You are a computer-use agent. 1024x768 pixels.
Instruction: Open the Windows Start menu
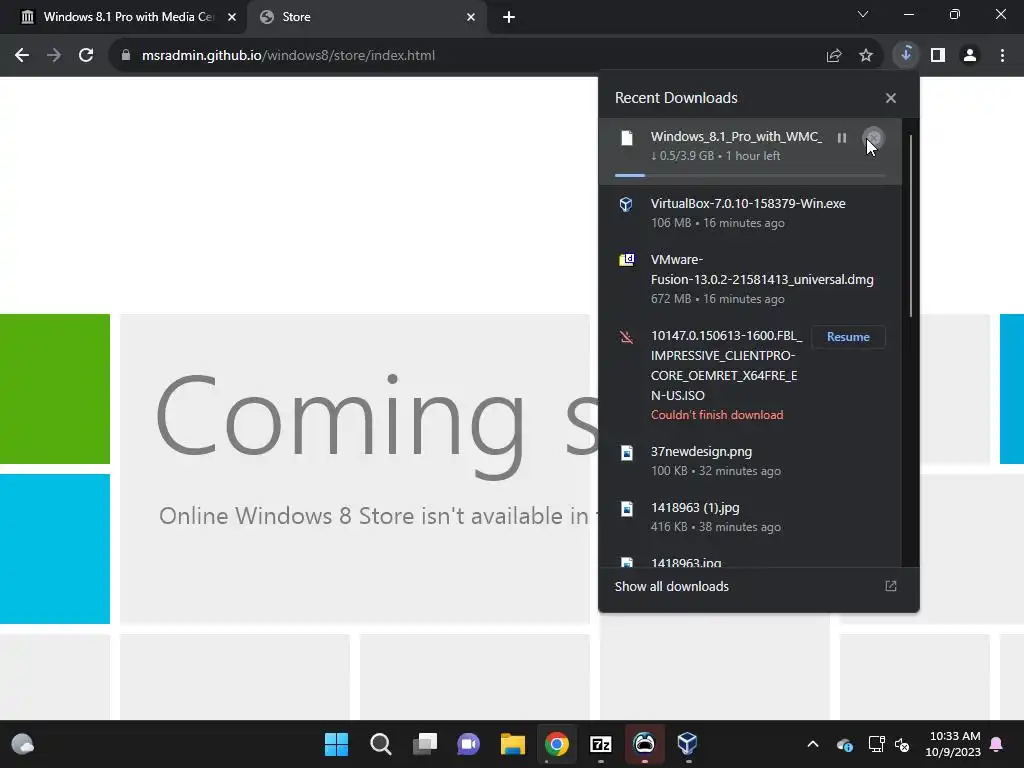click(x=336, y=744)
